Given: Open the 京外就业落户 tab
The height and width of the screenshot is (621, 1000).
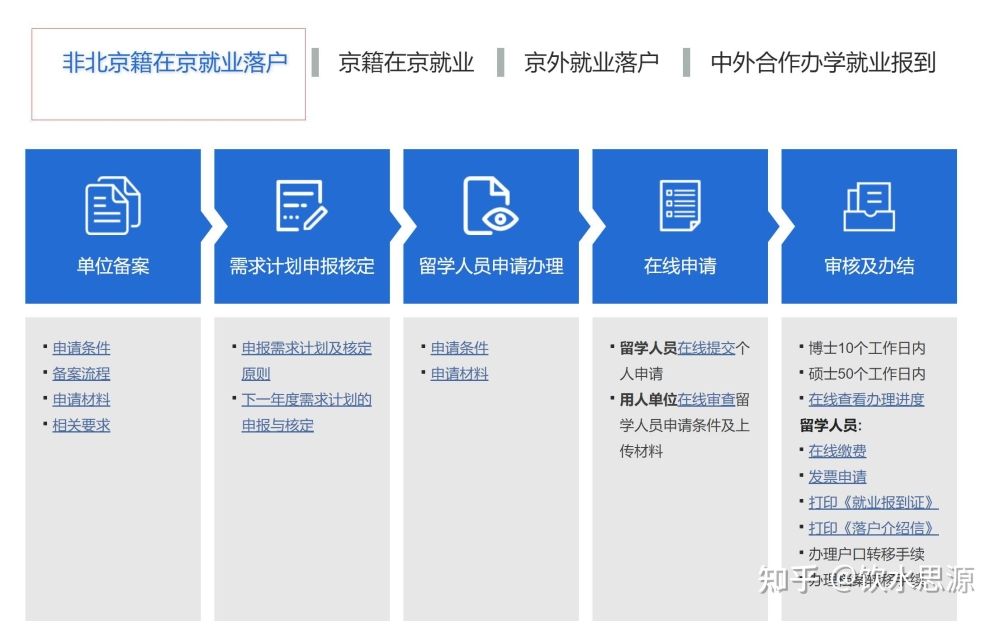Looking at the screenshot, I should click(x=591, y=62).
